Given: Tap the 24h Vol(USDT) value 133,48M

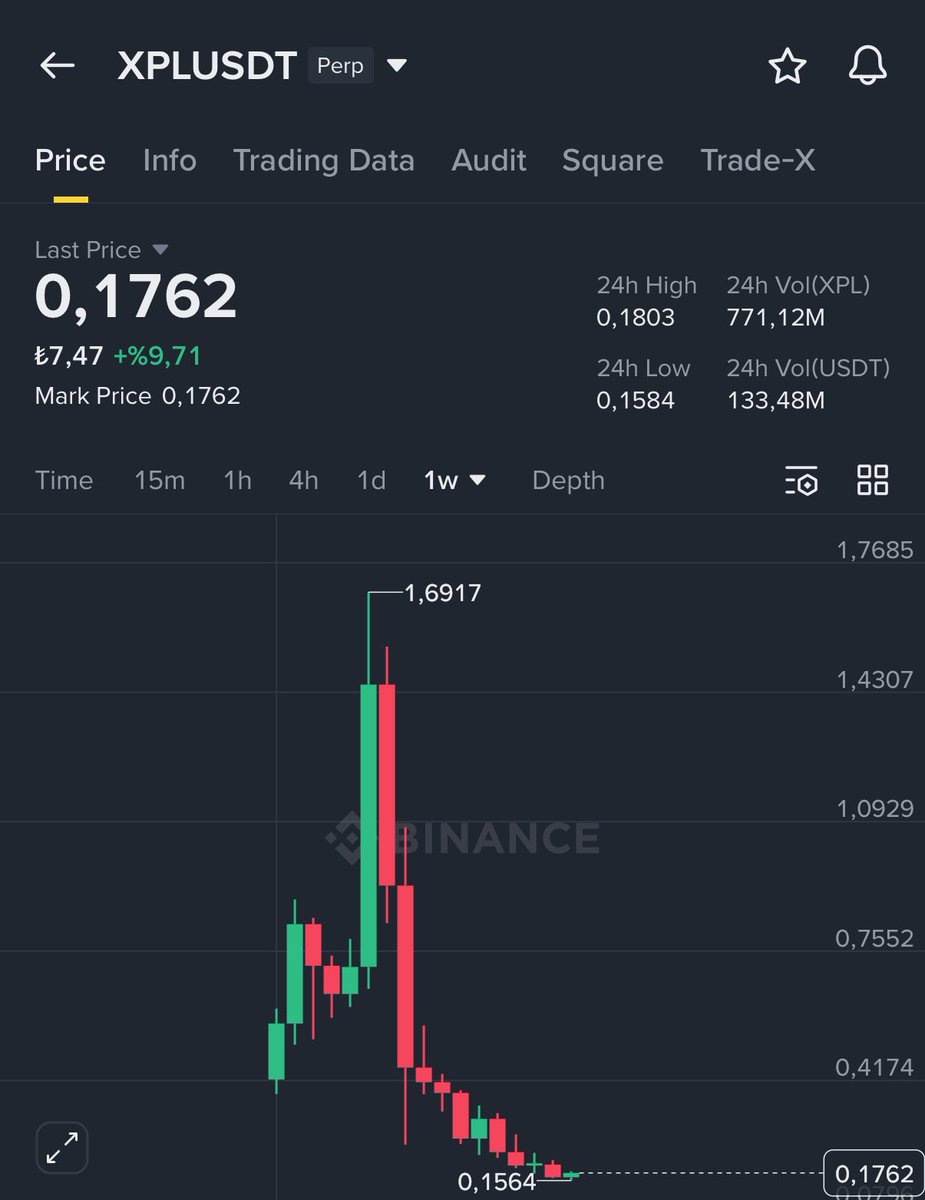Looking at the screenshot, I should tap(776, 401).
